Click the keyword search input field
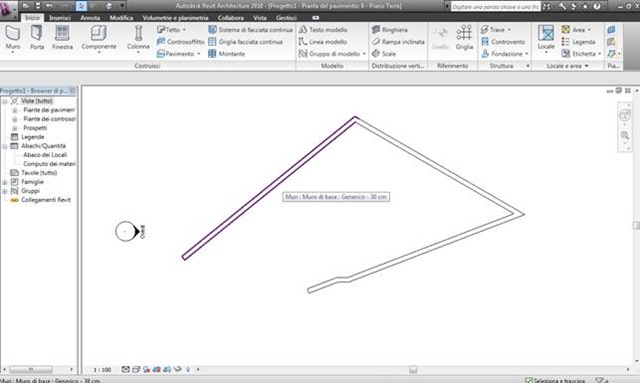640x383 pixels. tap(495, 7)
